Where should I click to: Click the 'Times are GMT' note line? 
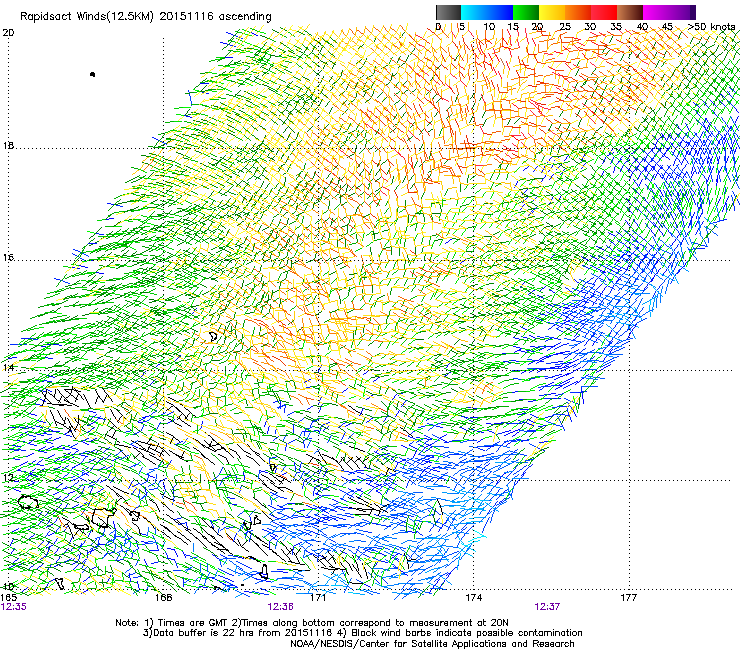pos(311,623)
